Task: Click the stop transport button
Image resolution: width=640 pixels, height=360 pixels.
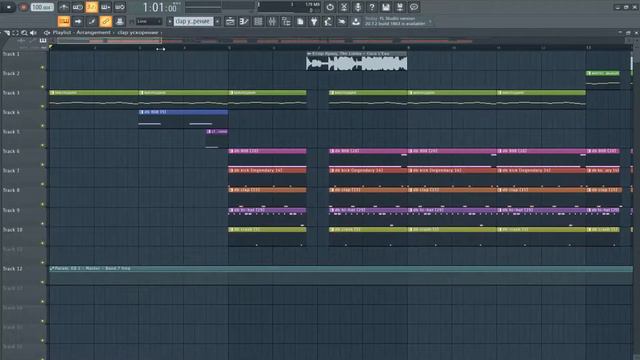Action: 8,7
